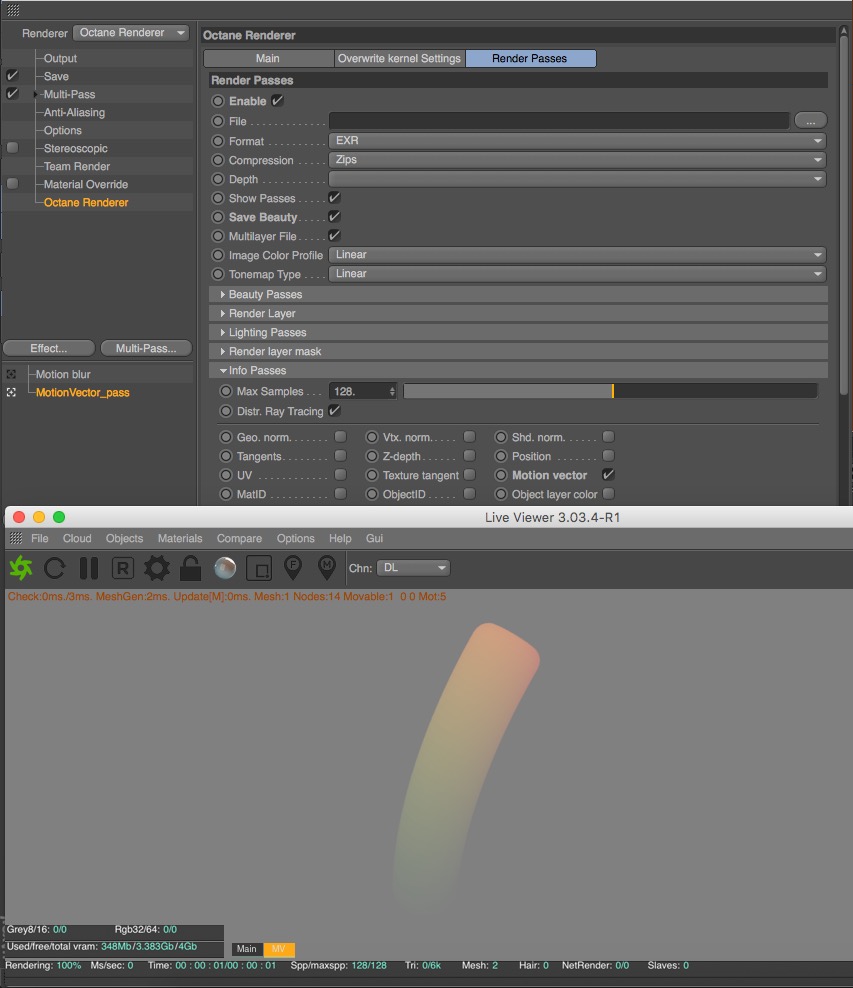The width and height of the screenshot is (853, 988).
Task: Open the Compare menu
Action: pos(239,538)
